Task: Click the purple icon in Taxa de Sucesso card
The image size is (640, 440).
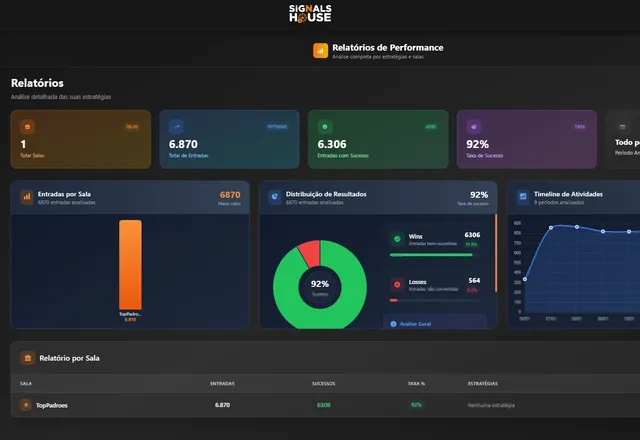Action: click(x=474, y=127)
